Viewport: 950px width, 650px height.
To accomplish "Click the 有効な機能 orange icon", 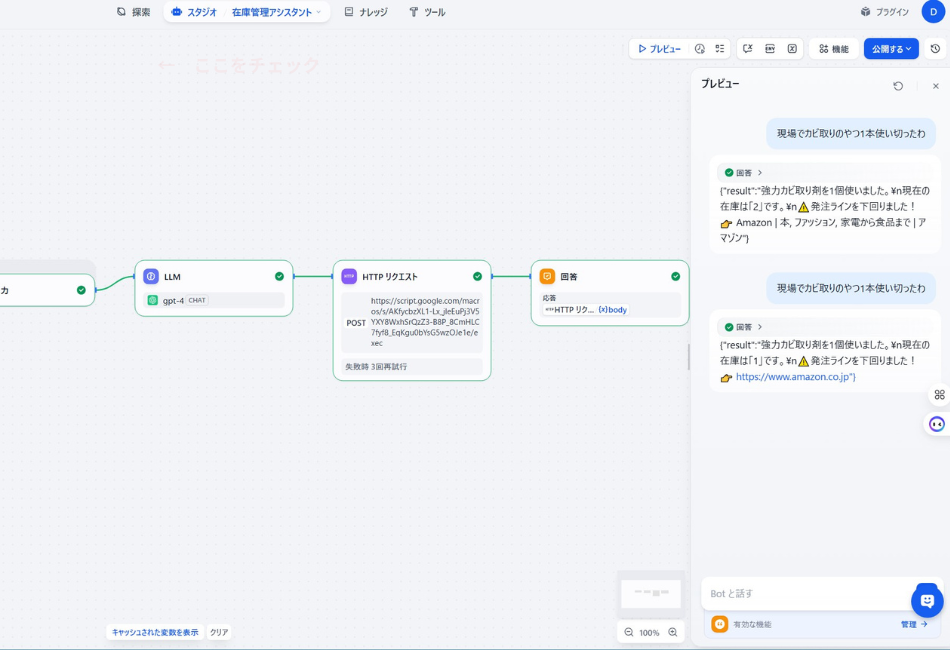I will tap(719, 623).
